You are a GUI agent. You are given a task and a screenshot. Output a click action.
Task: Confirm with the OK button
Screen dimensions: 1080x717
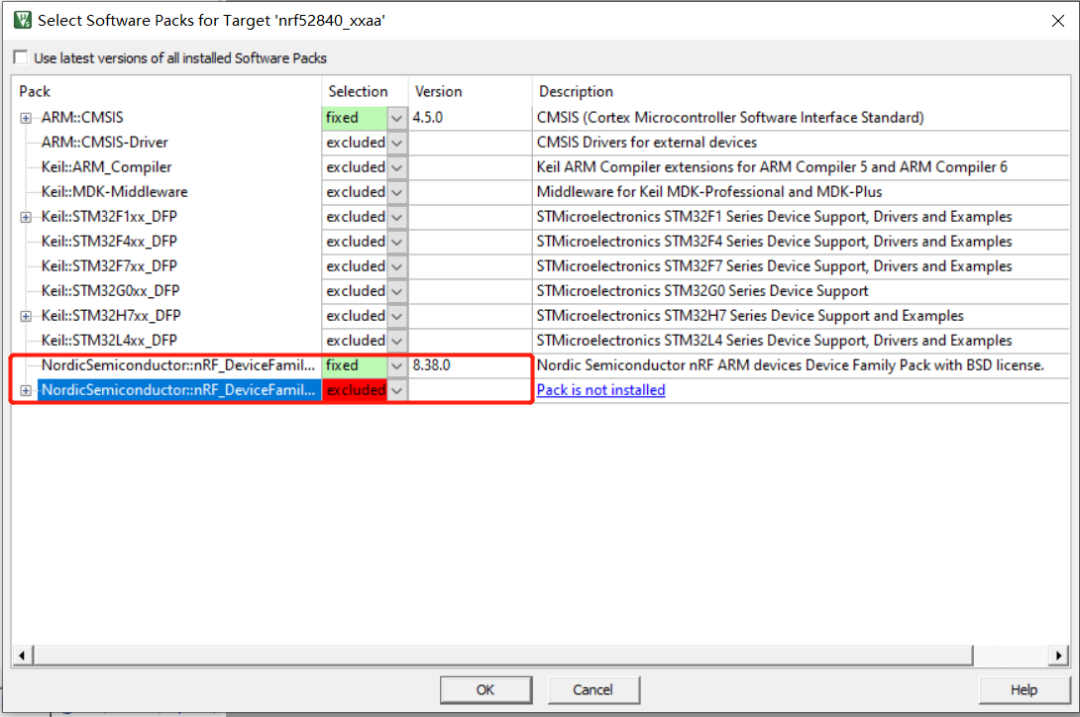click(x=486, y=689)
